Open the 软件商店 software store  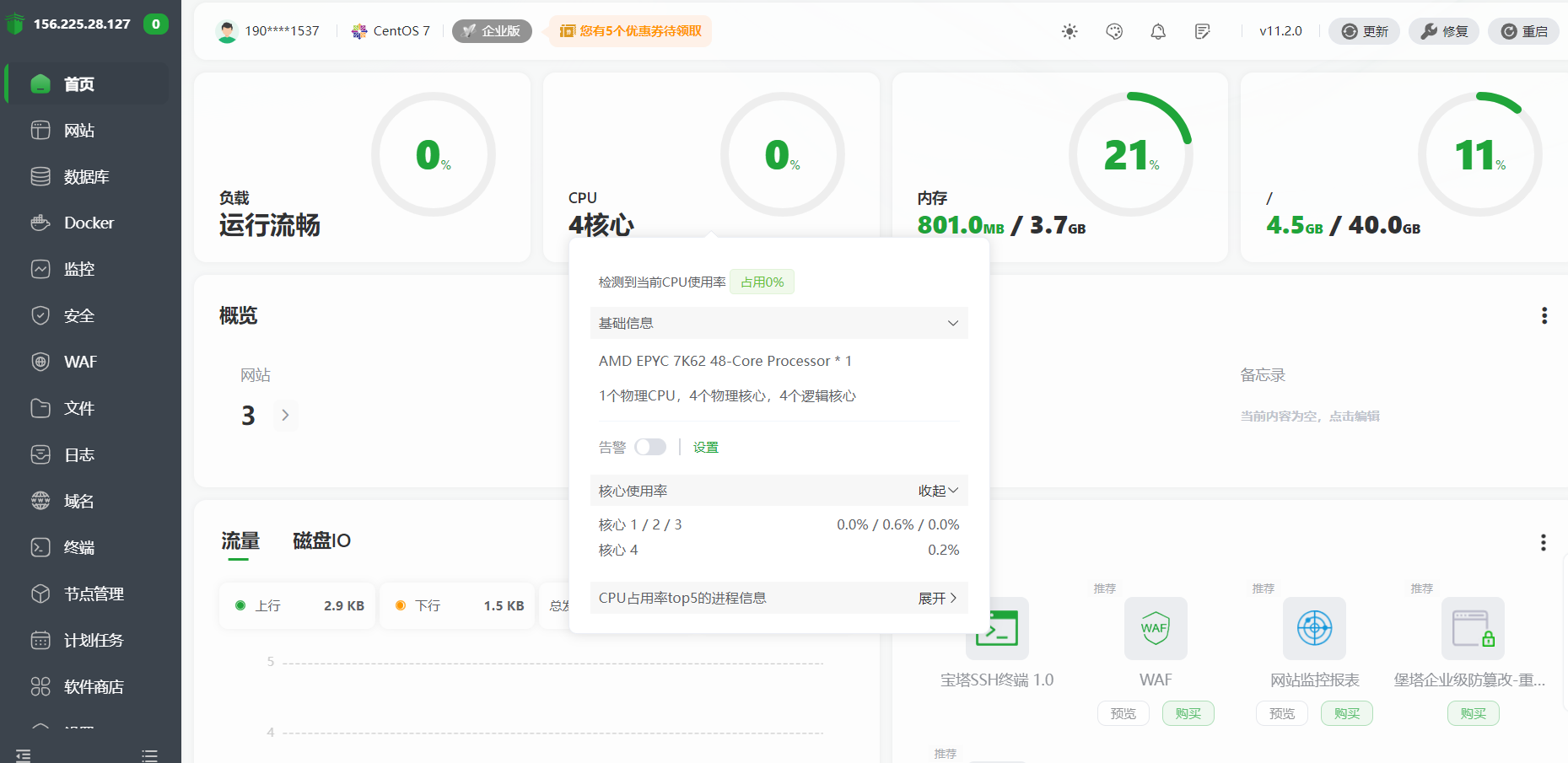tap(92, 686)
